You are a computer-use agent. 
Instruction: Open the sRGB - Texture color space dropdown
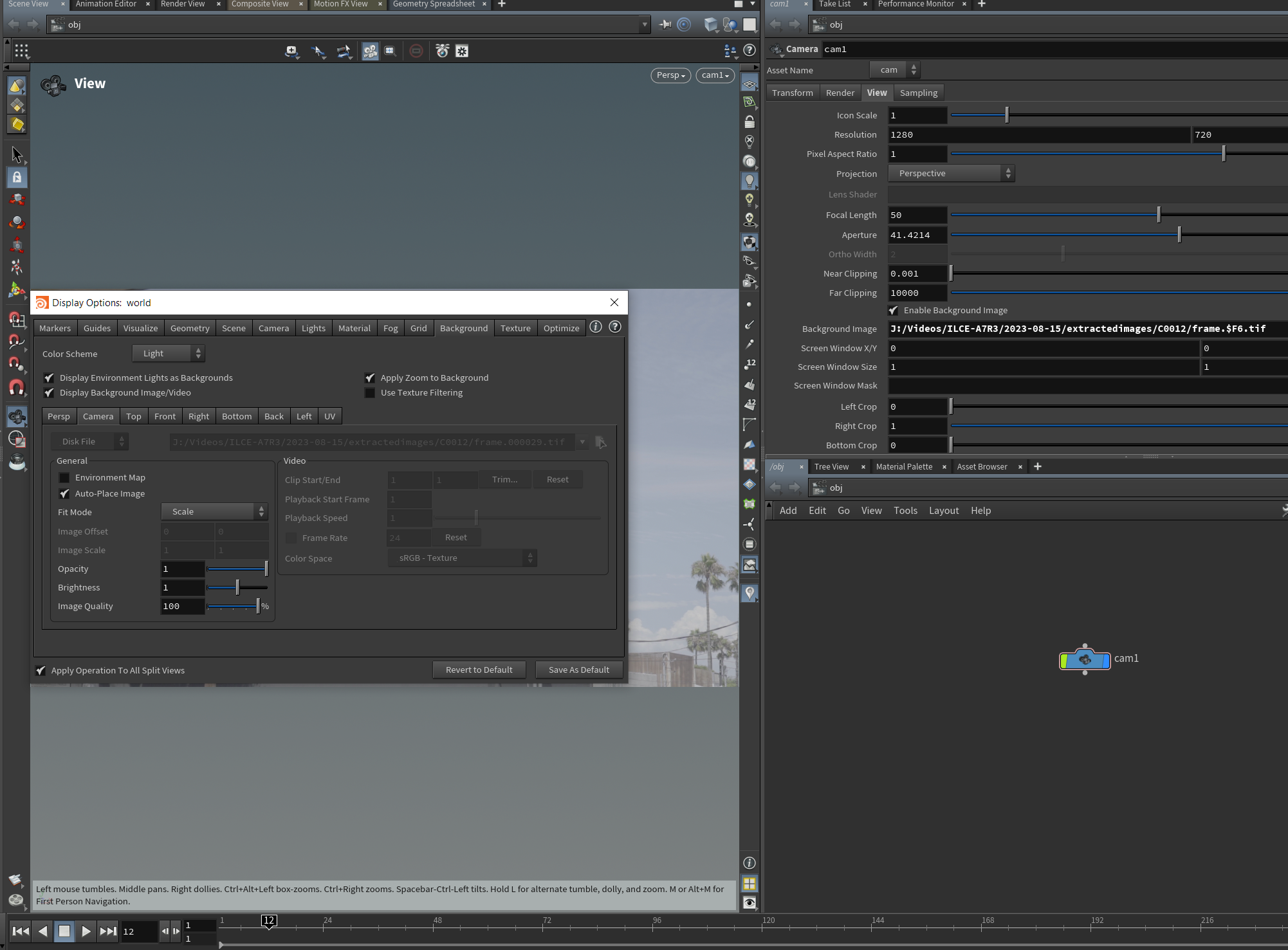click(463, 558)
